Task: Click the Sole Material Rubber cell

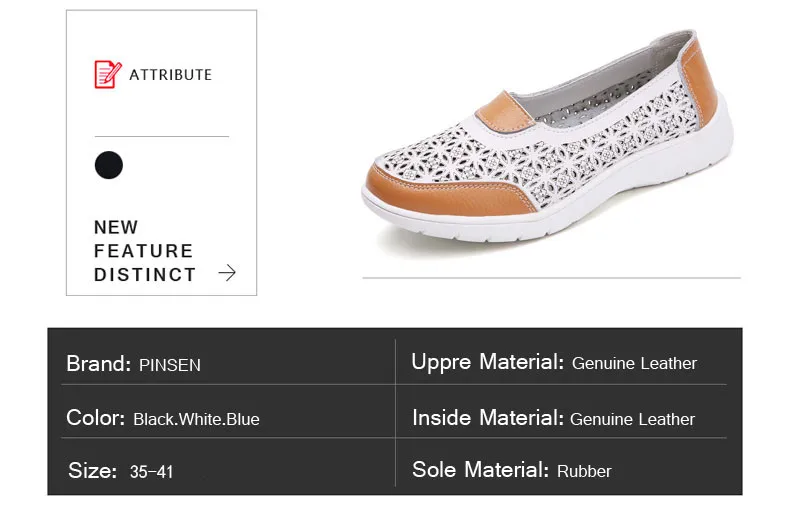Action: tap(511, 470)
